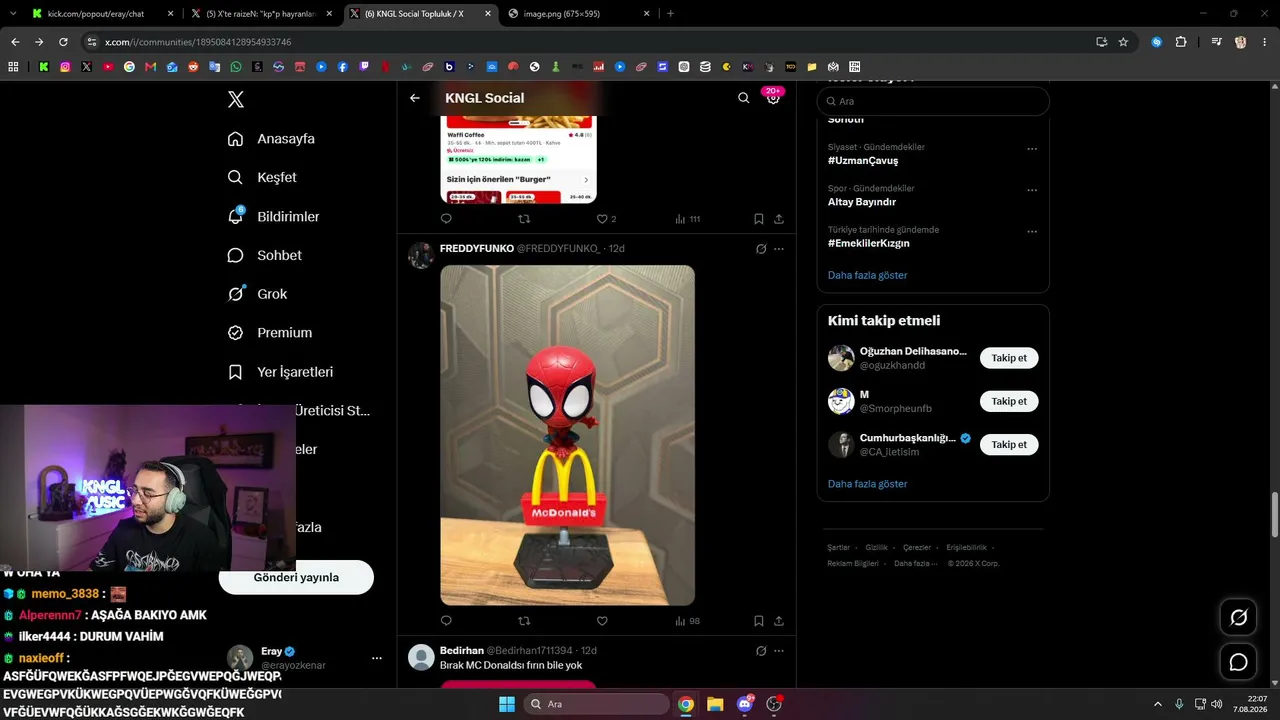Switch to the X'te raizeN browser tab
Image resolution: width=1280 pixels, height=720 pixels.
(x=261, y=14)
